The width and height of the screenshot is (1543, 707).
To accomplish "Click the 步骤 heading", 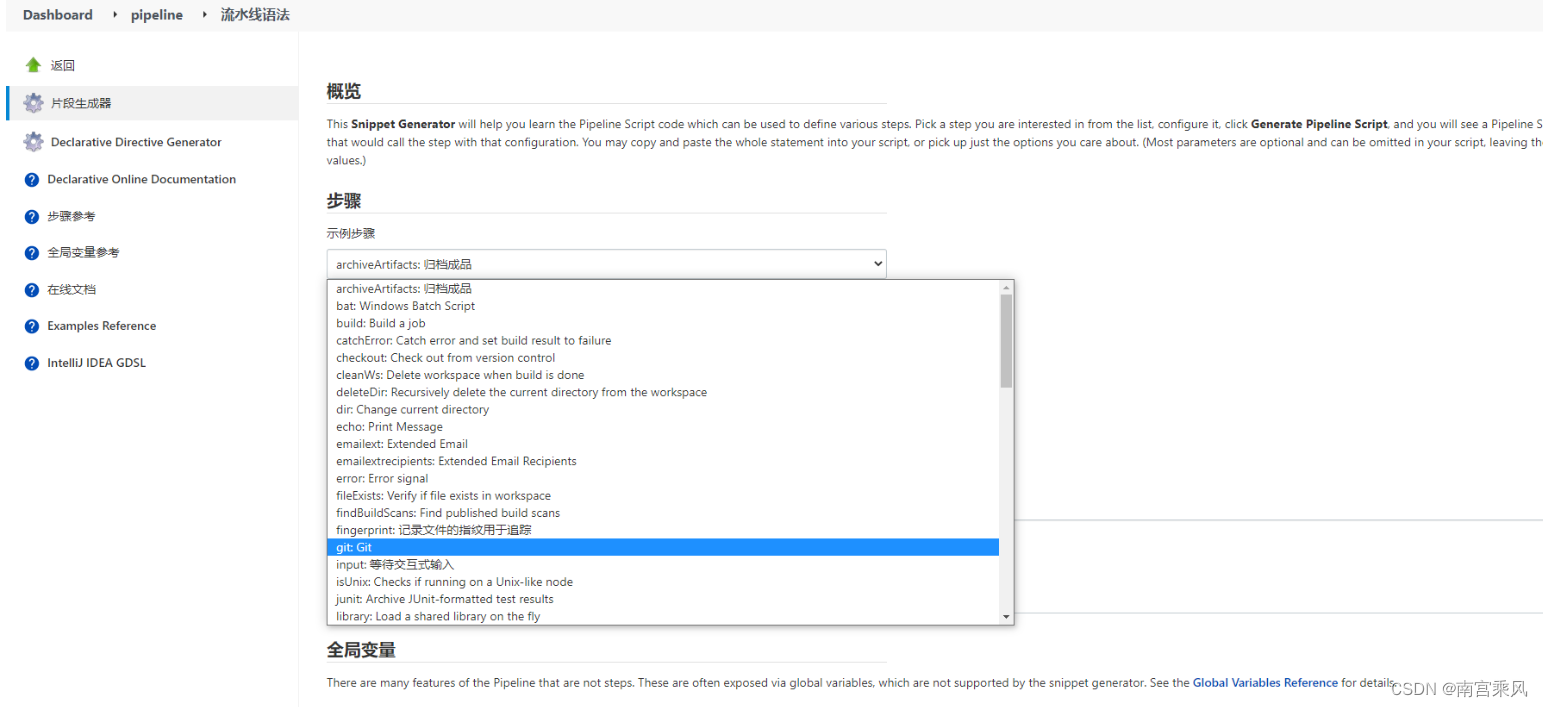I will click(x=344, y=200).
